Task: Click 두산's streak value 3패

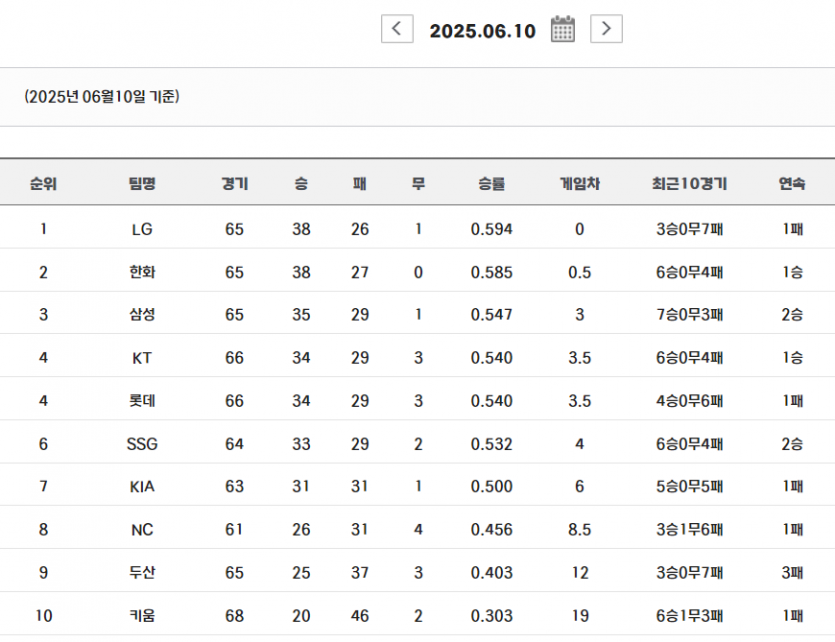Action: click(792, 573)
